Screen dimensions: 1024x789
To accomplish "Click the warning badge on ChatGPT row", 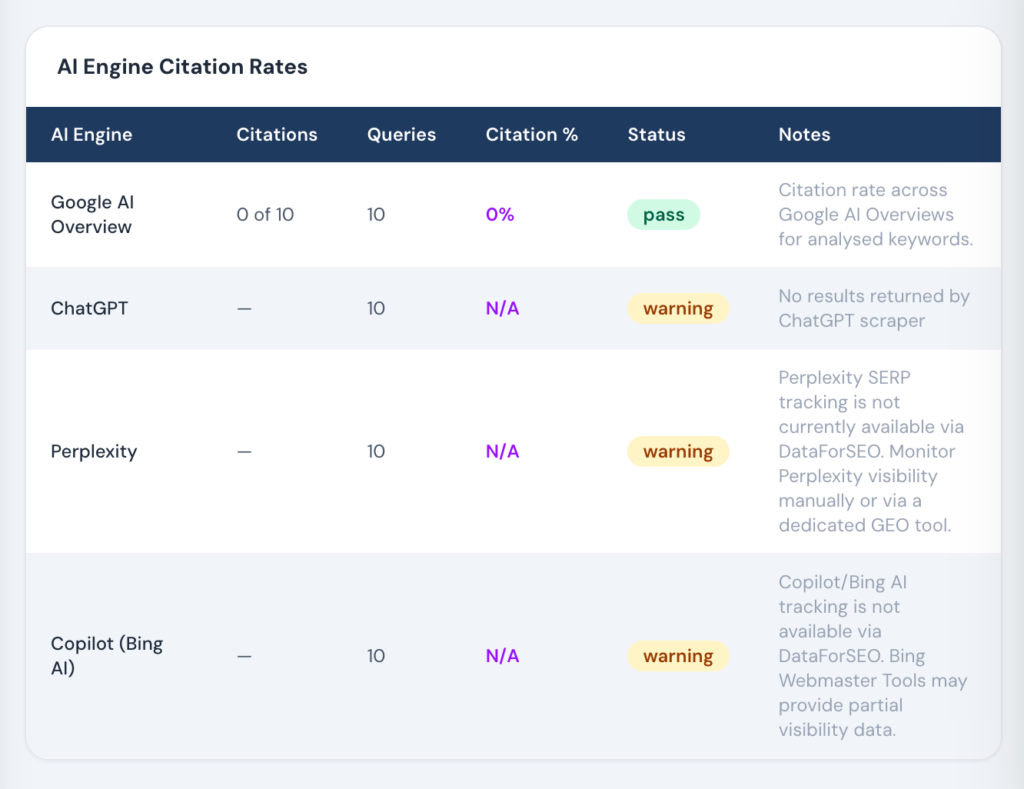I will [x=678, y=308].
